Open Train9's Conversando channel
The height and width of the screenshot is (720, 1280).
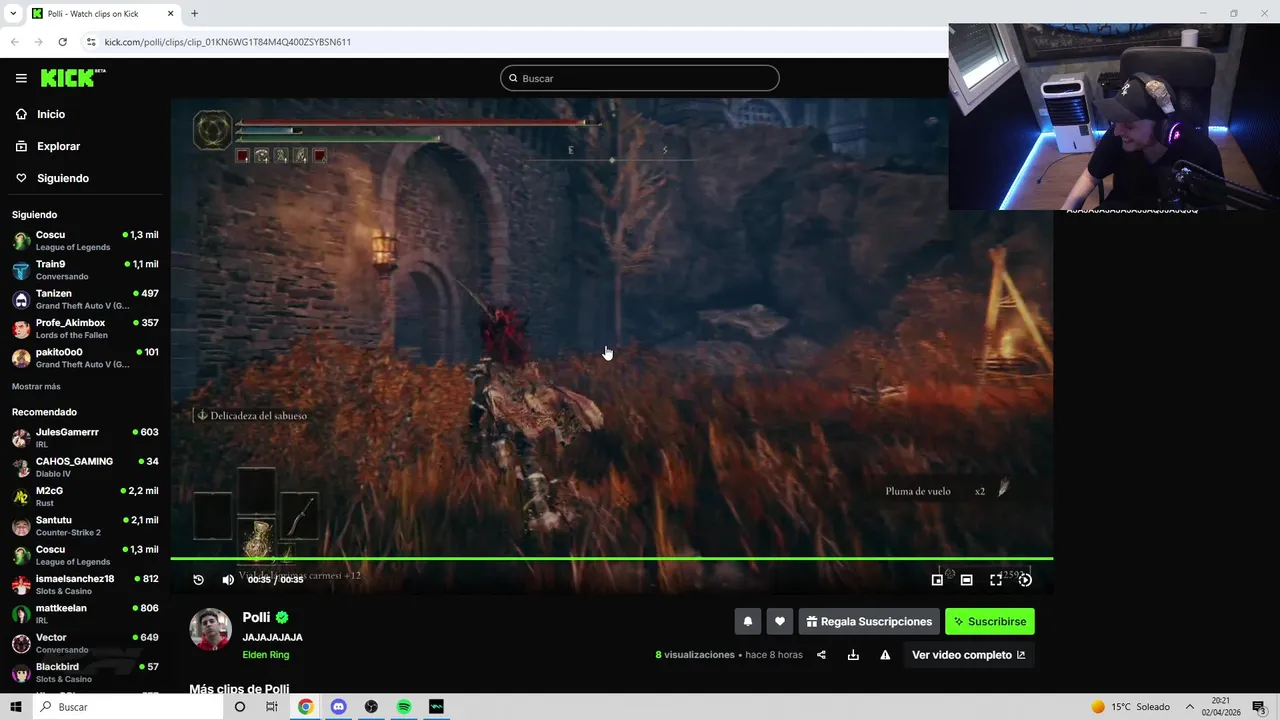(85, 270)
